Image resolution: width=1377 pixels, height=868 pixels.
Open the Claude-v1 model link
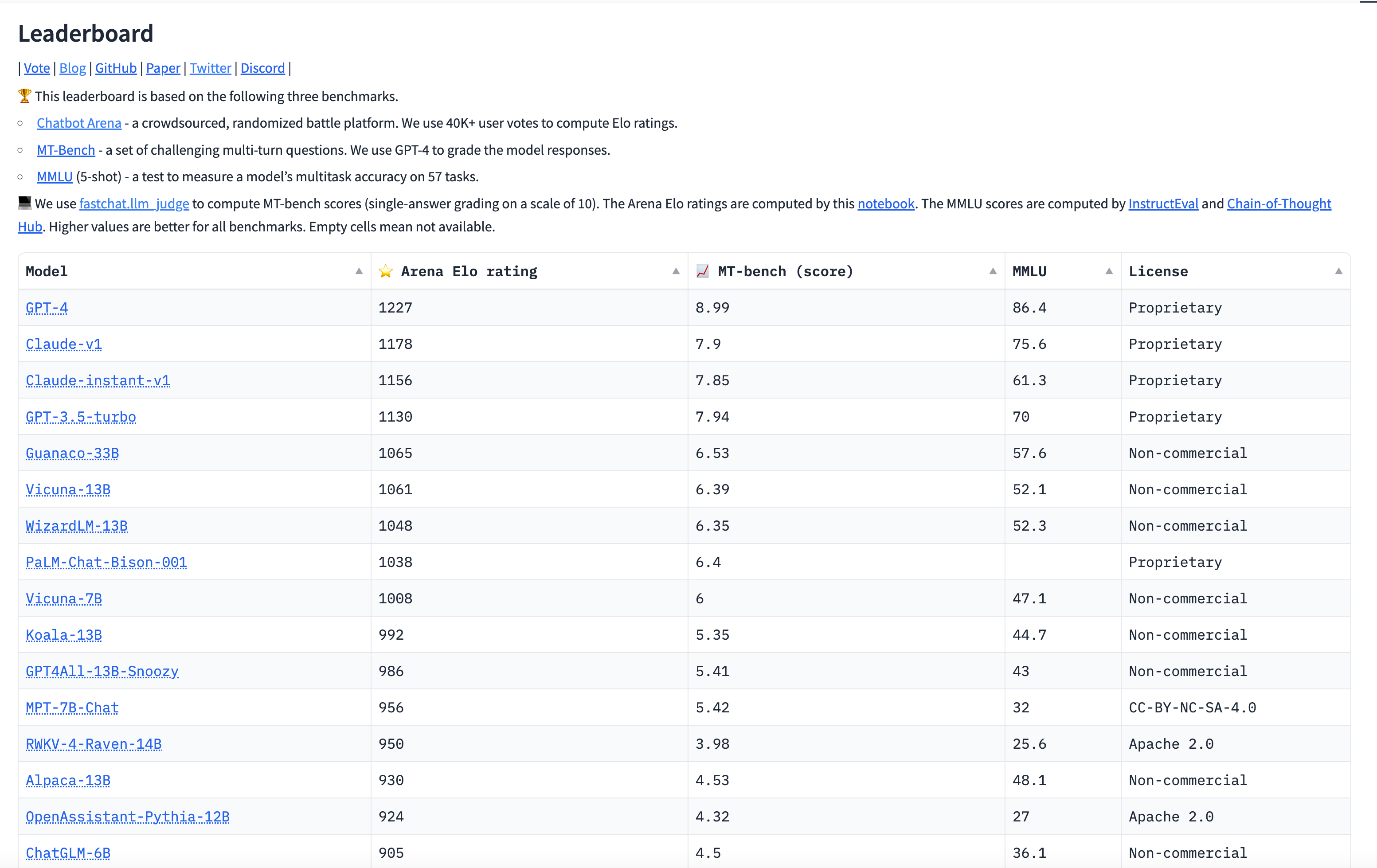tap(63, 344)
